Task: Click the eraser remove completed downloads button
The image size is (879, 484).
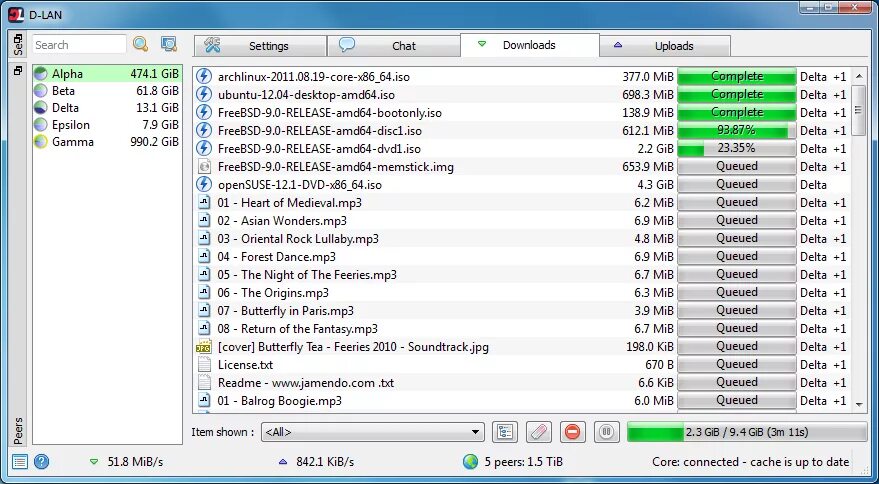Action: pyautogui.click(x=539, y=432)
